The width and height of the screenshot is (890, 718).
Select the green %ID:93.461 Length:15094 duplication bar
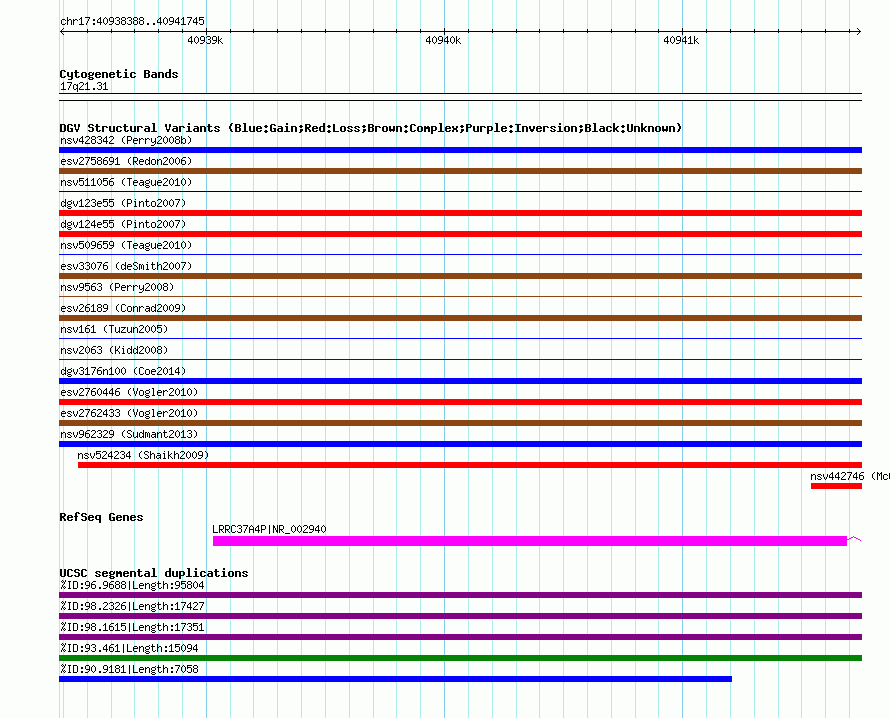click(x=460, y=658)
